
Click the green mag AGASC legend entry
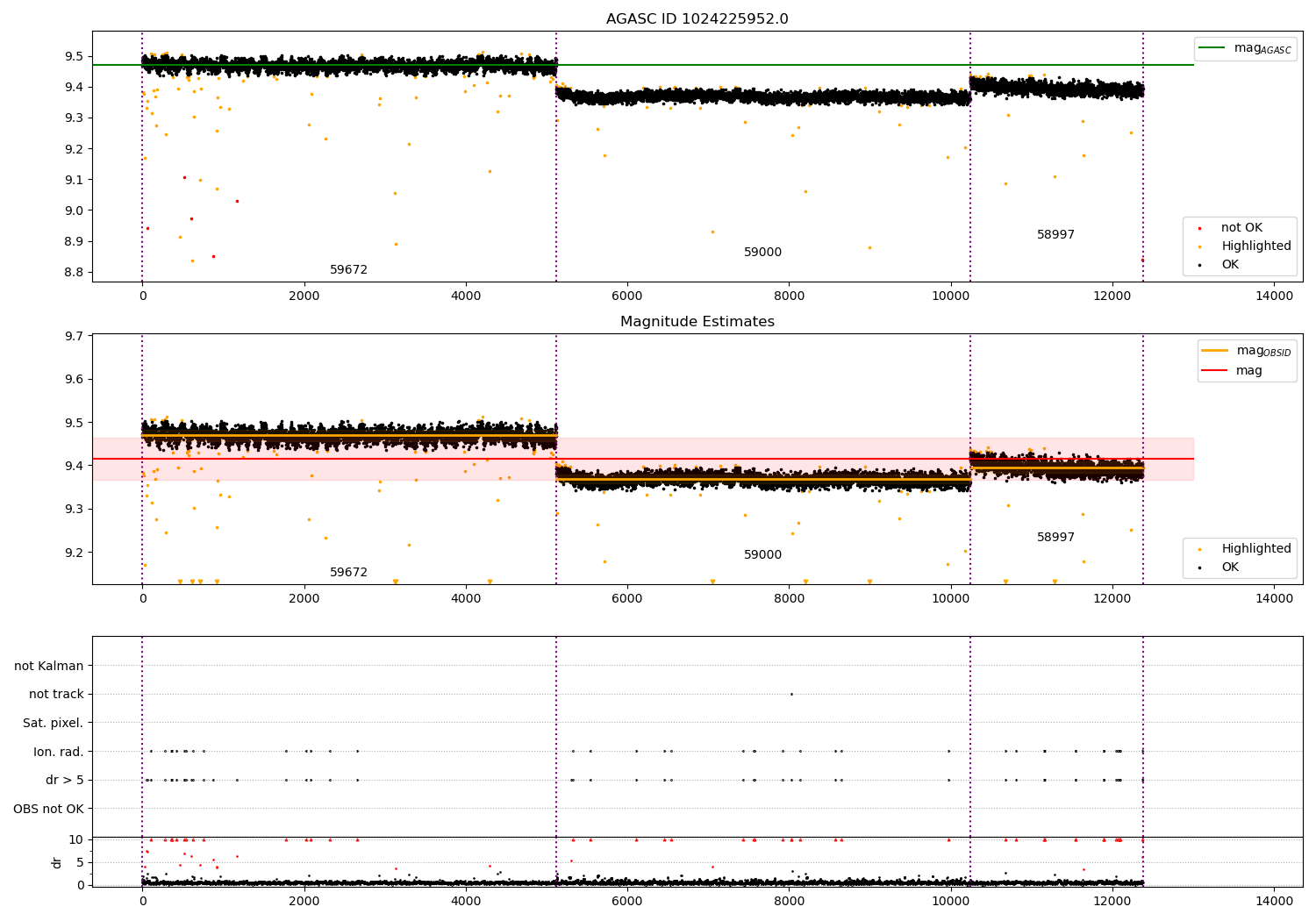tap(1245, 48)
